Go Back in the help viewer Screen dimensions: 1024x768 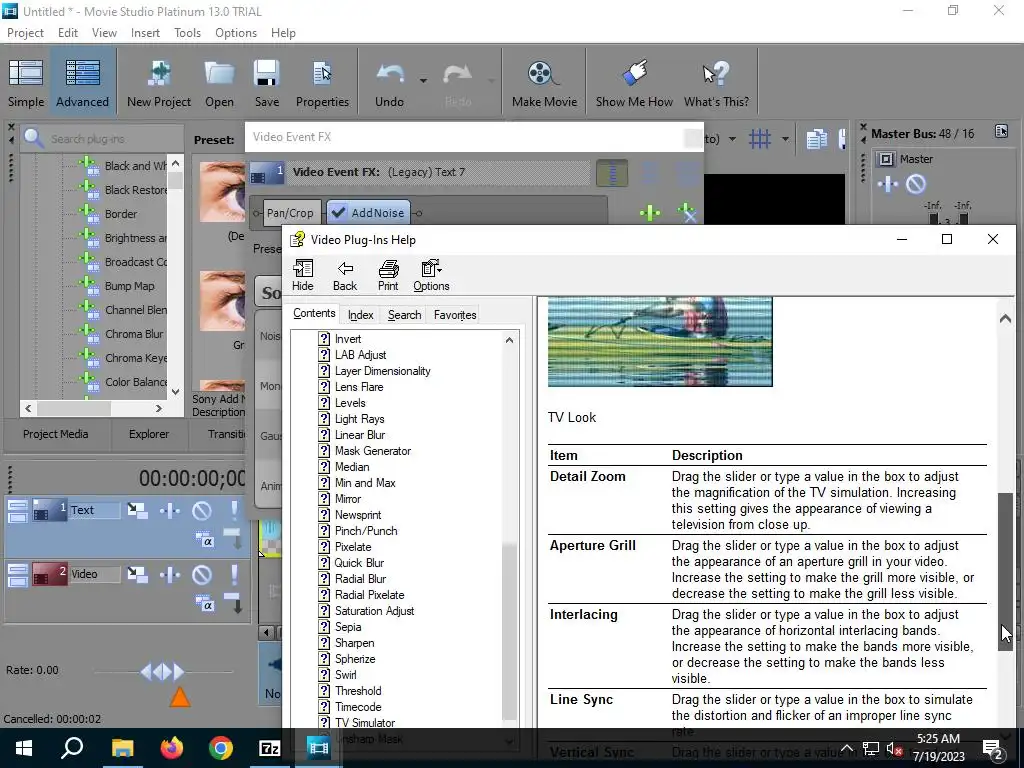[x=345, y=275]
